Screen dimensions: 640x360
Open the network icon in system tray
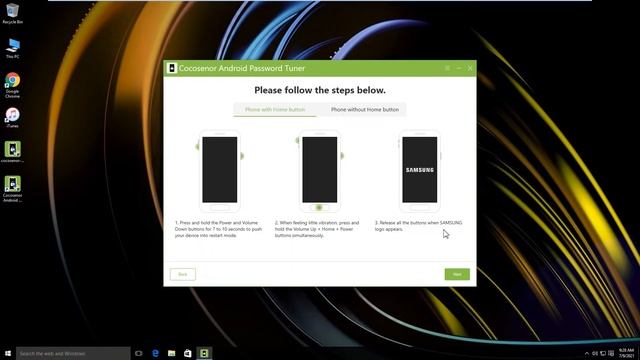pyautogui.click(x=603, y=353)
